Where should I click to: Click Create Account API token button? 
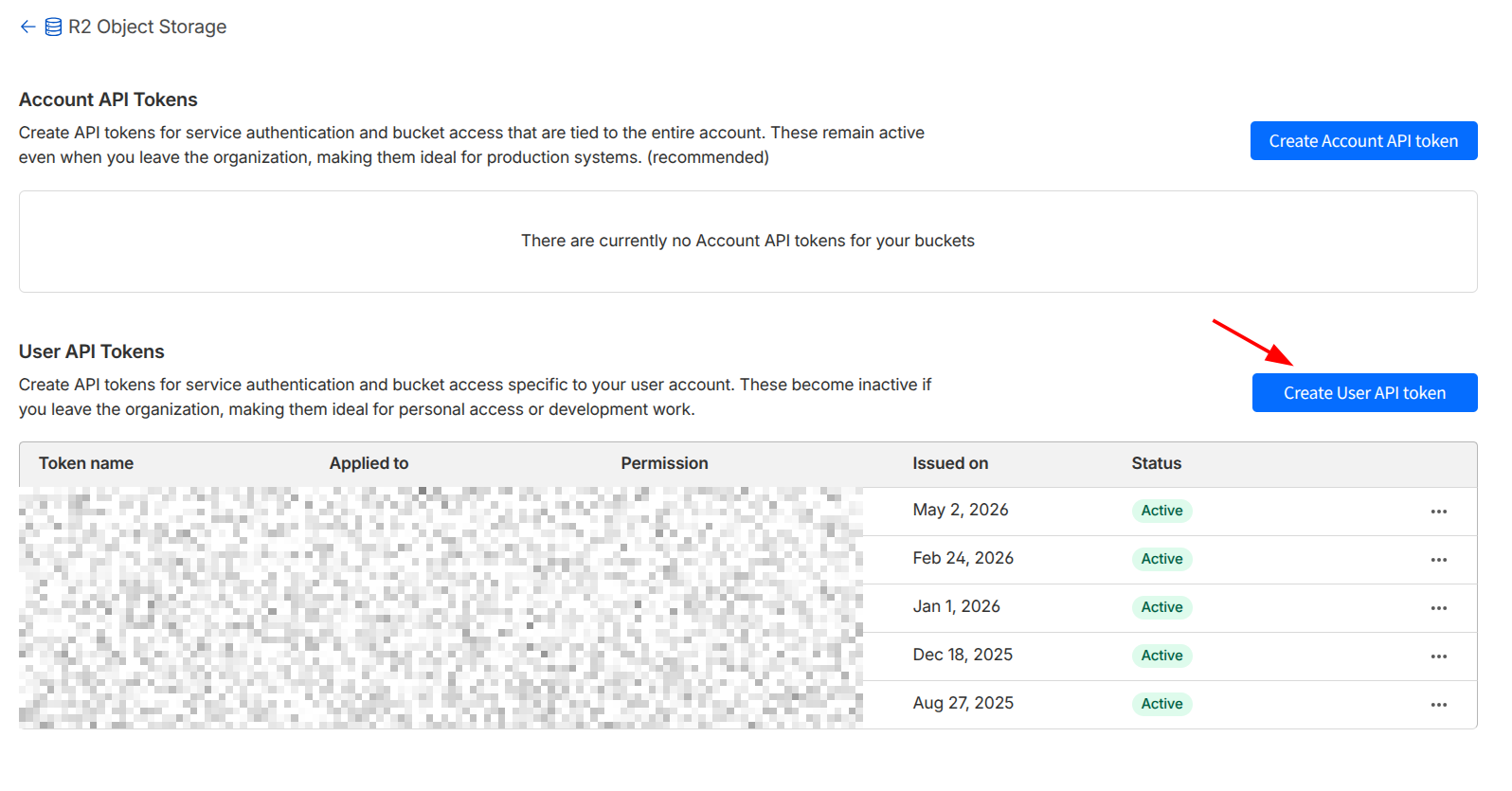[x=1363, y=141]
